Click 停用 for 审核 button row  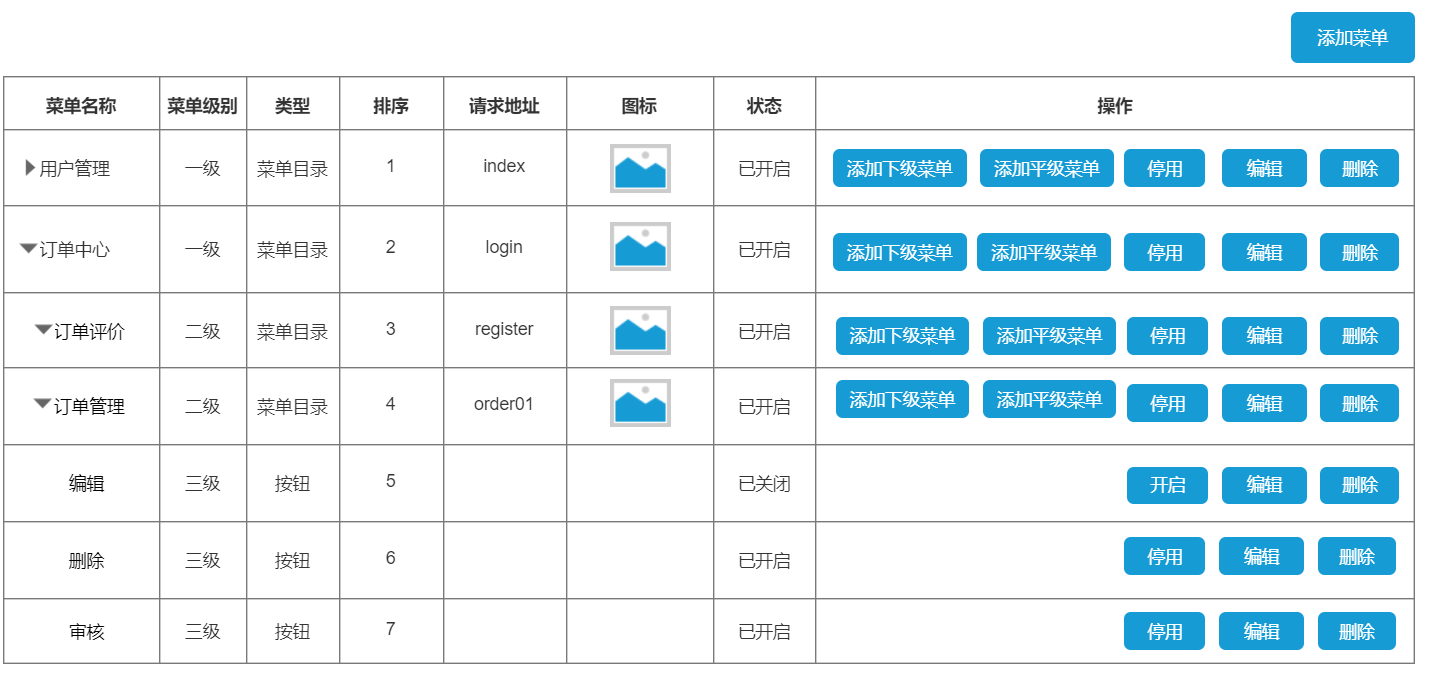1164,631
